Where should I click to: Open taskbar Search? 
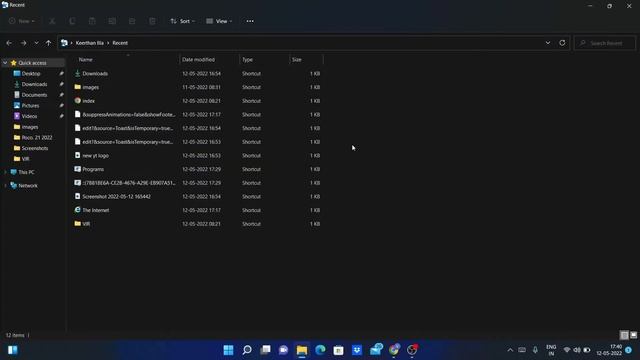click(247, 350)
